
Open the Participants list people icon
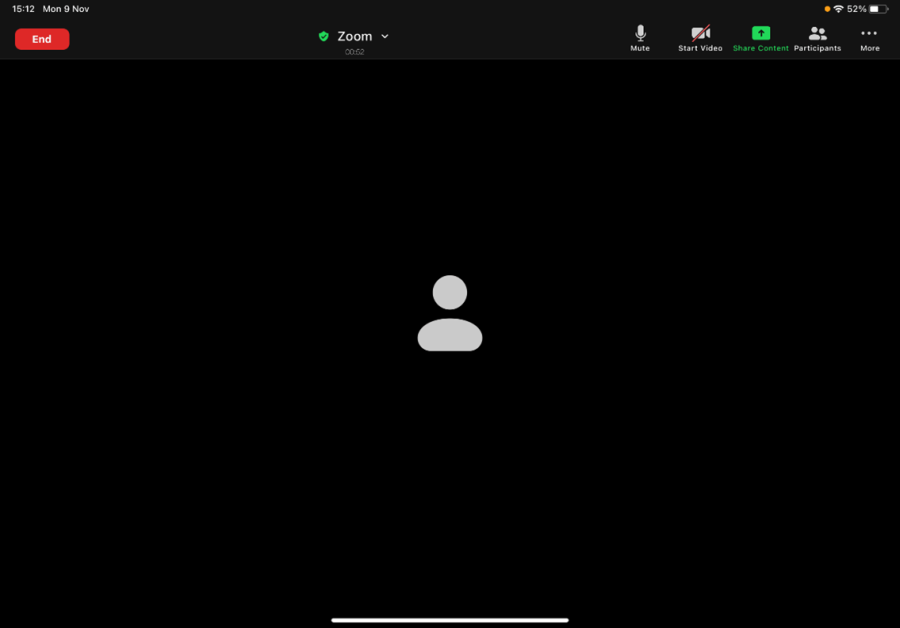click(817, 33)
